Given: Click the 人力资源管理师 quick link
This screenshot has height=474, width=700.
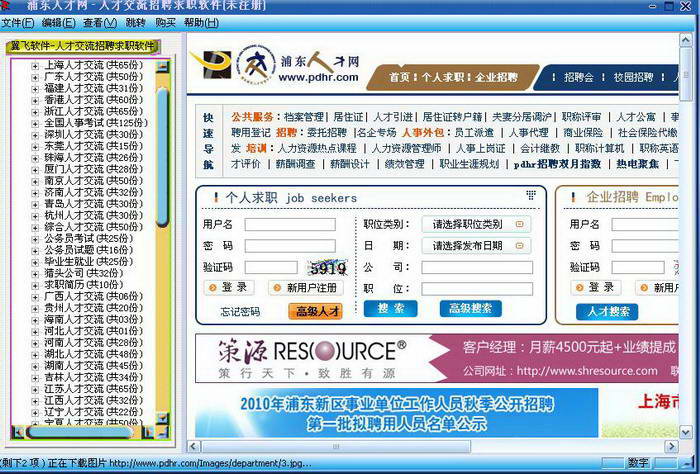Looking at the screenshot, I should coord(407,148).
